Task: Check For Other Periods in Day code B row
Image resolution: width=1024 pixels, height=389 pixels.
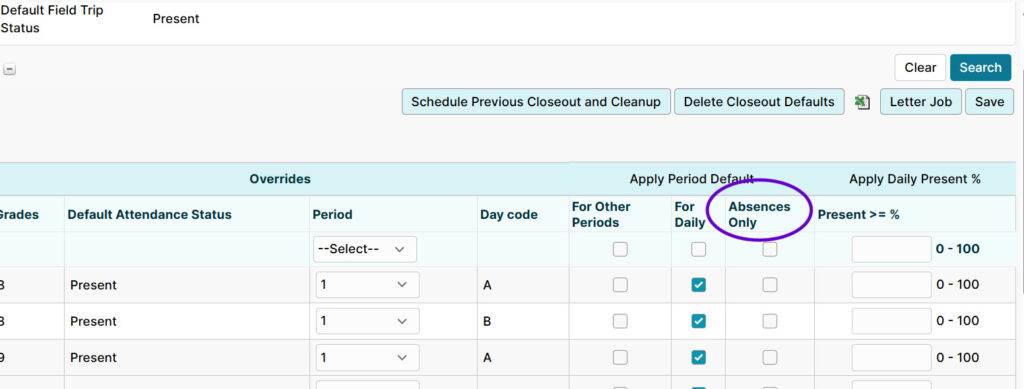Action: click(620, 321)
